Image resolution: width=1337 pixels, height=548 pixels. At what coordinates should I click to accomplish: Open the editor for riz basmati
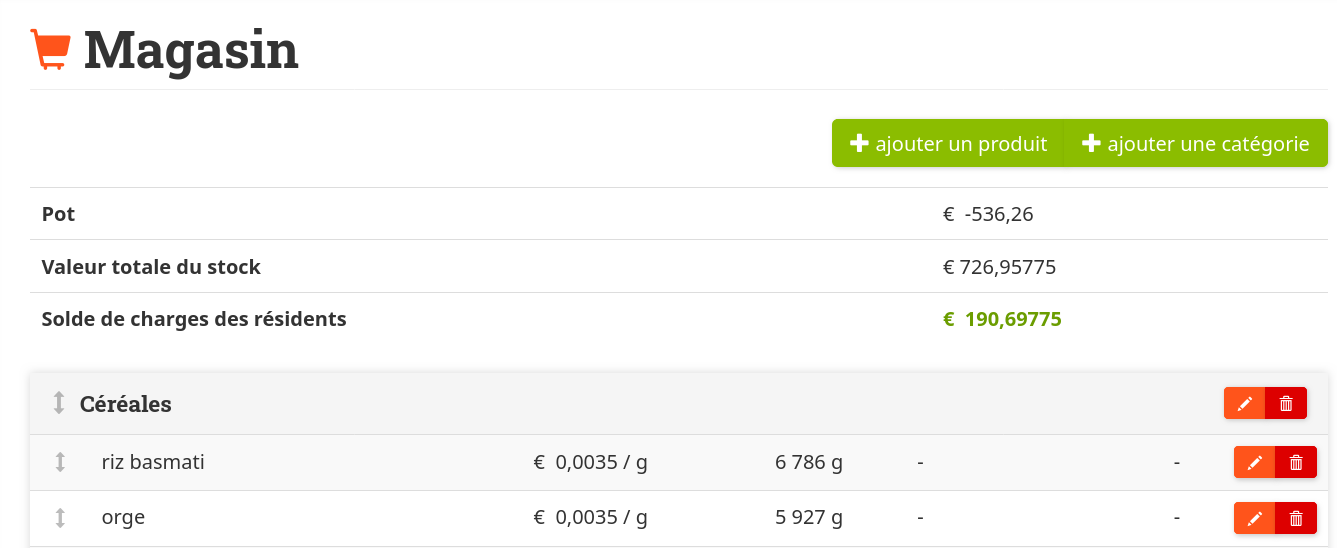pyautogui.click(x=1254, y=462)
